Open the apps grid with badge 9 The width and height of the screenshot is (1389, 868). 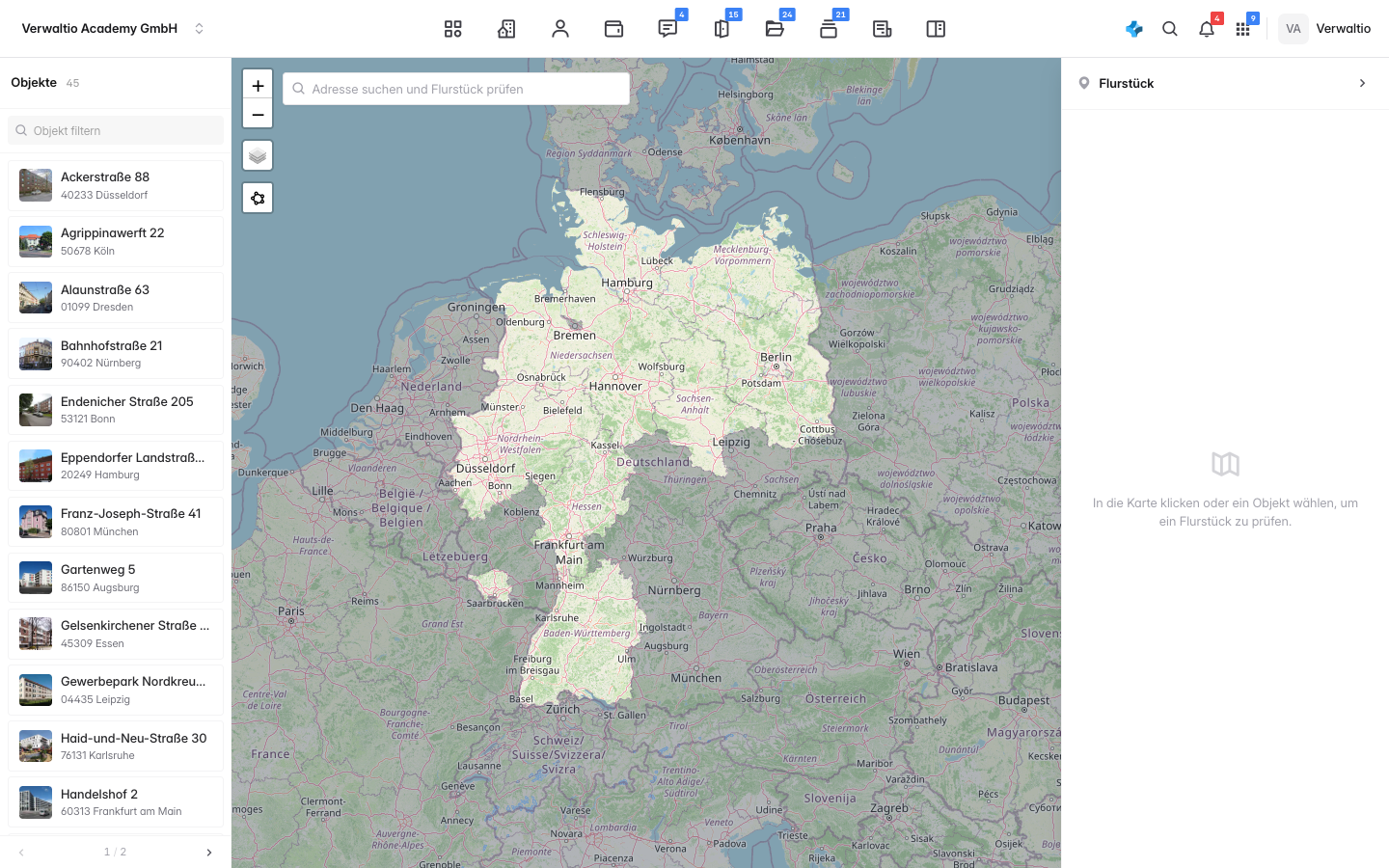coord(1242,29)
